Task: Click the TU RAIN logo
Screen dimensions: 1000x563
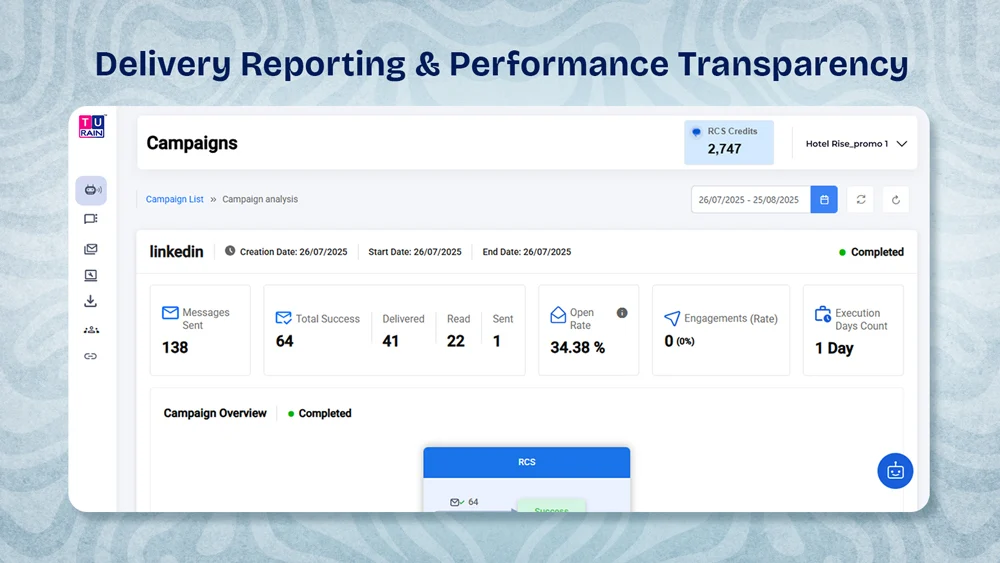Action: click(92, 126)
